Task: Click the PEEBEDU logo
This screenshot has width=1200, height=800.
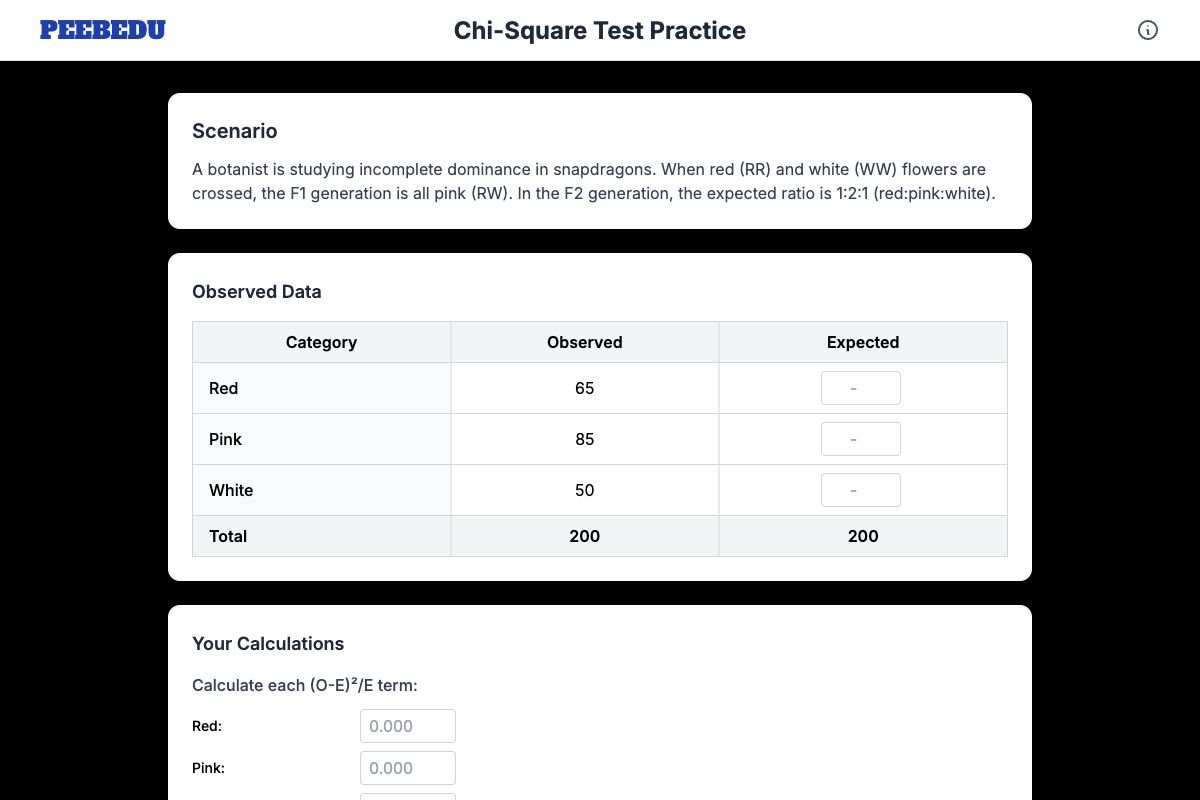Action: point(102,29)
